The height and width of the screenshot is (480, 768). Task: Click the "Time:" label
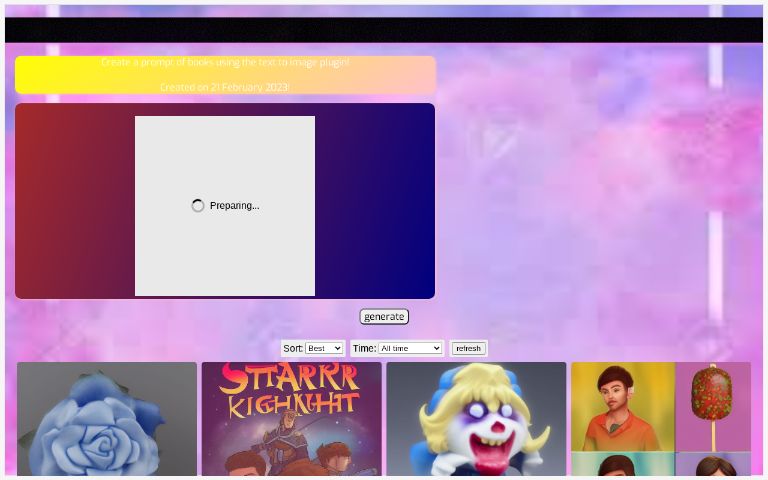coord(364,349)
